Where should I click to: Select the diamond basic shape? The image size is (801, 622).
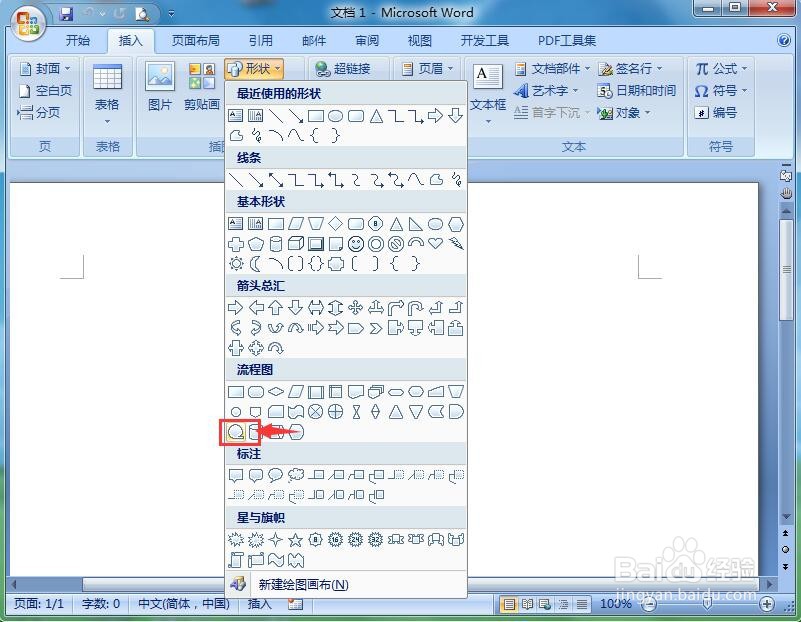(x=335, y=224)
